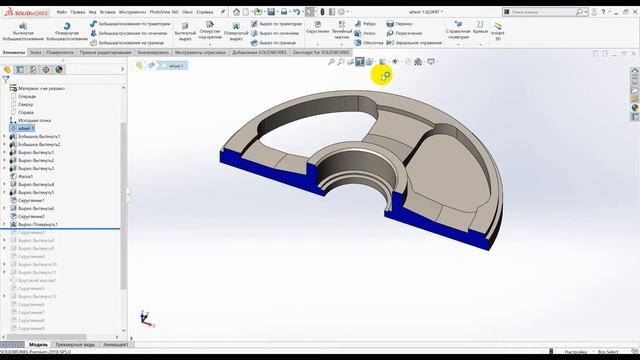Open the Правка menu
This screenshot has width=640, height=360.
78,12
